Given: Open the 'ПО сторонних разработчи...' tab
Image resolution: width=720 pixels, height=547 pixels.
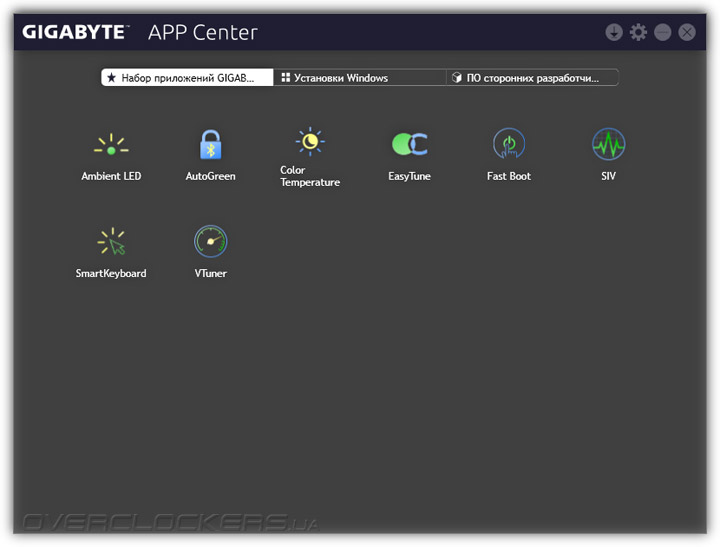Looking at the screenshot, I should pyautogui.click(x=532, y=77).
